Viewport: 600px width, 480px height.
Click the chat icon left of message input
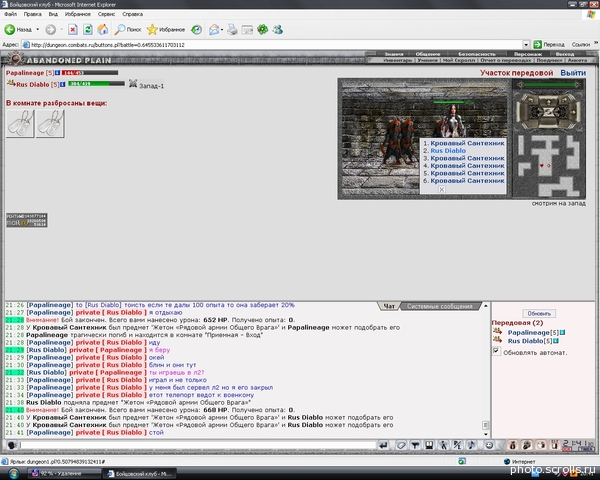pos(12,445)
